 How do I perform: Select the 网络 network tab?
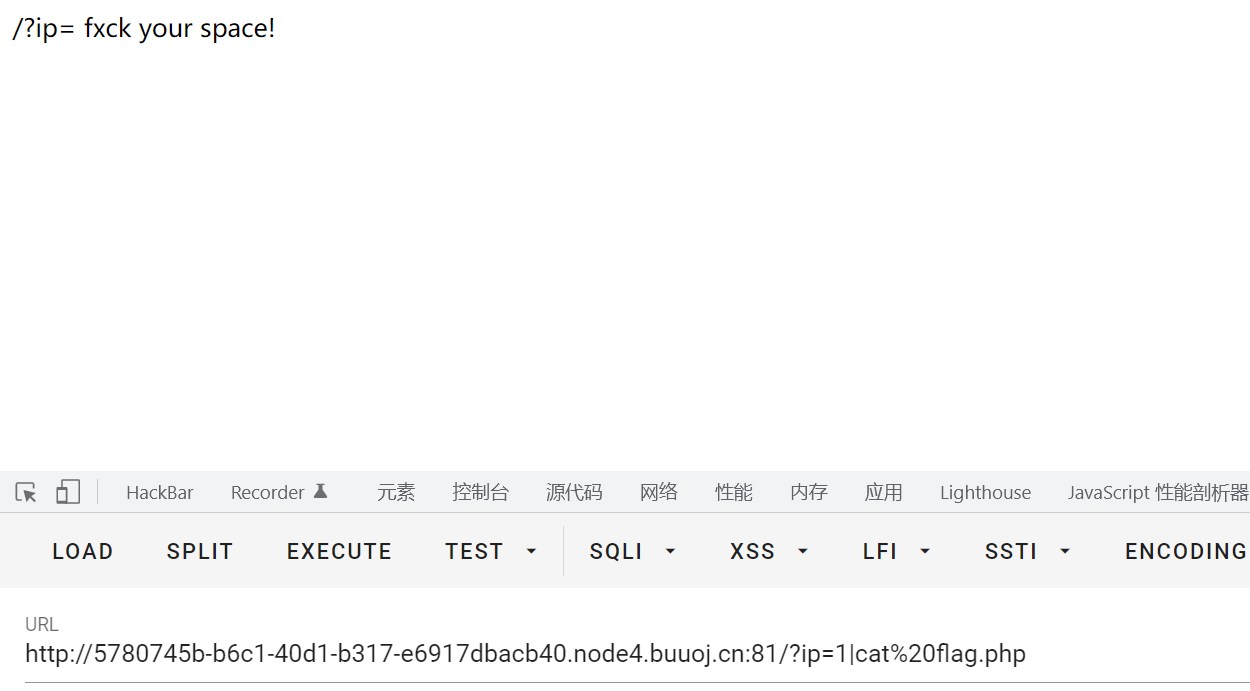pyautogui.click(x=659, y=492)
